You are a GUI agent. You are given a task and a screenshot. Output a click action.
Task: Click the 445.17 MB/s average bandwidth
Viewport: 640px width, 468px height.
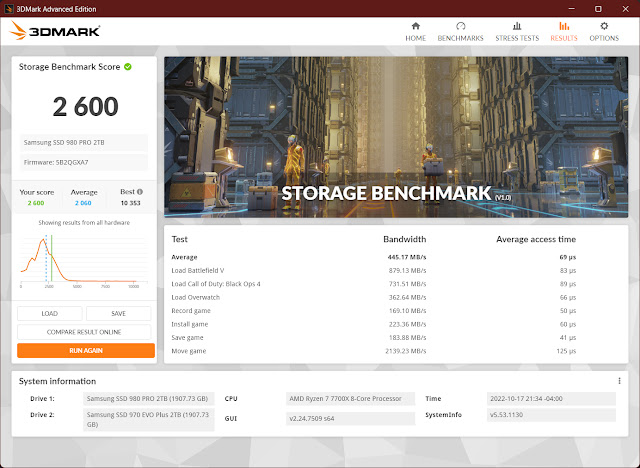point(407,257)
